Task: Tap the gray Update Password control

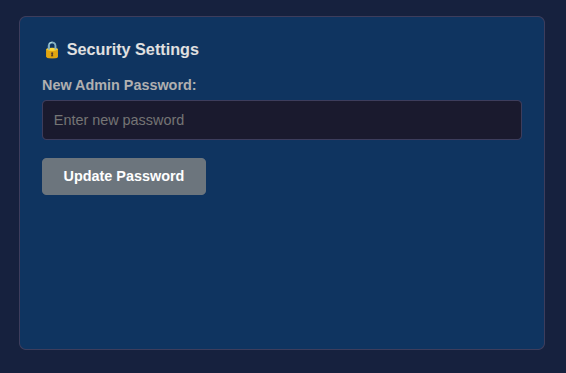Action: point(124,176)
